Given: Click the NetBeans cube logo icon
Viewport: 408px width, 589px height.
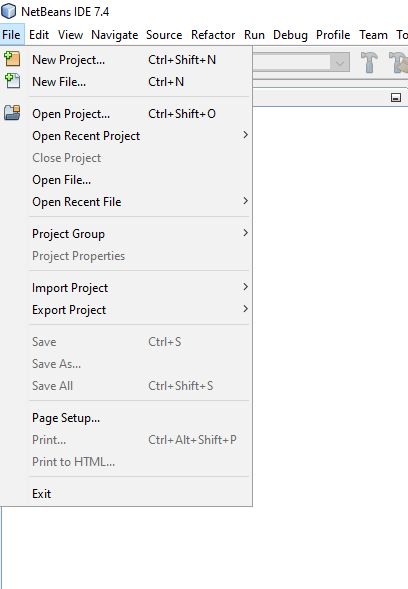Looking at the screenshot, I should pyautogui.click(x=9, y=11).
